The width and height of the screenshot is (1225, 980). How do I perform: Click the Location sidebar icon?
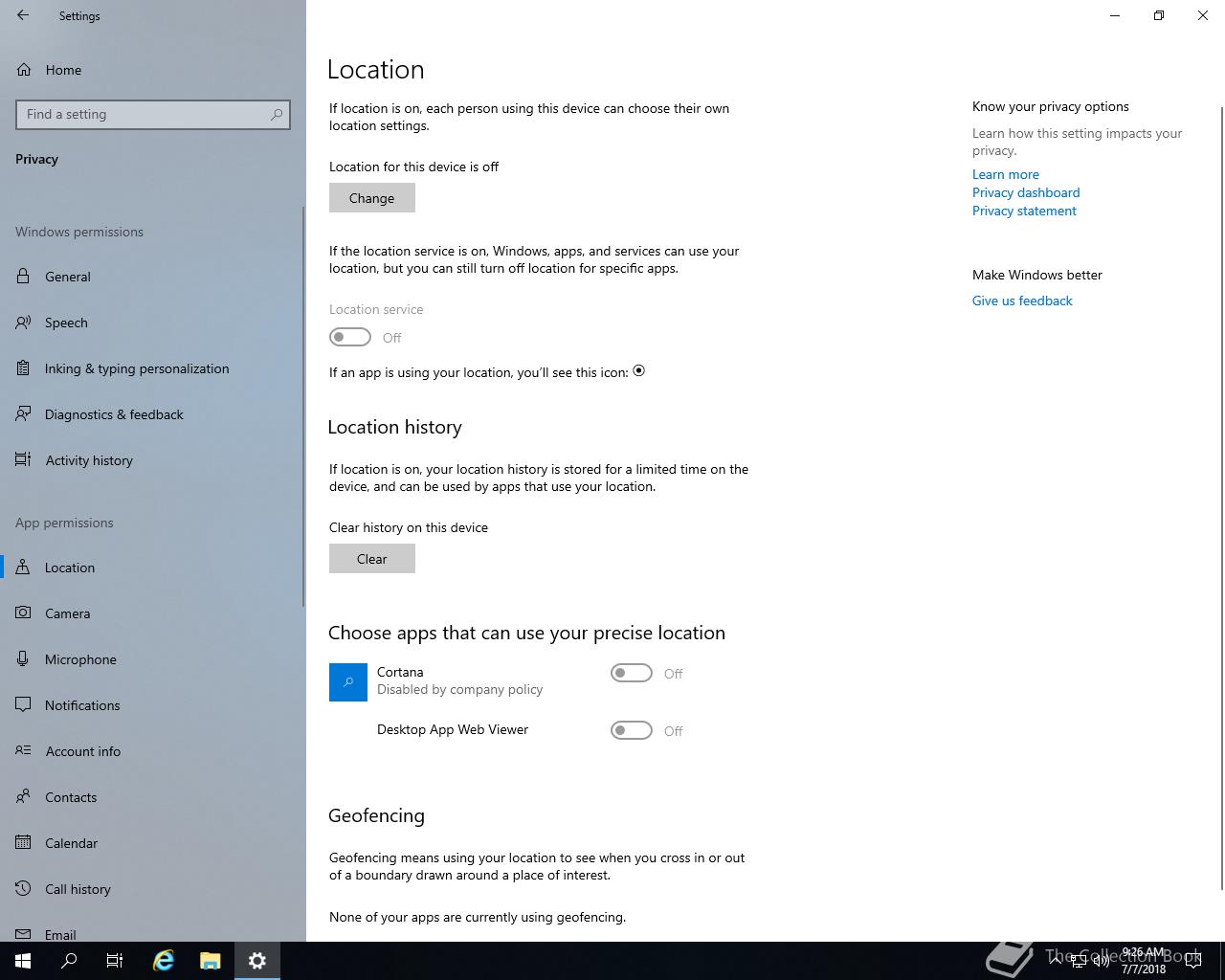(23, 568)
